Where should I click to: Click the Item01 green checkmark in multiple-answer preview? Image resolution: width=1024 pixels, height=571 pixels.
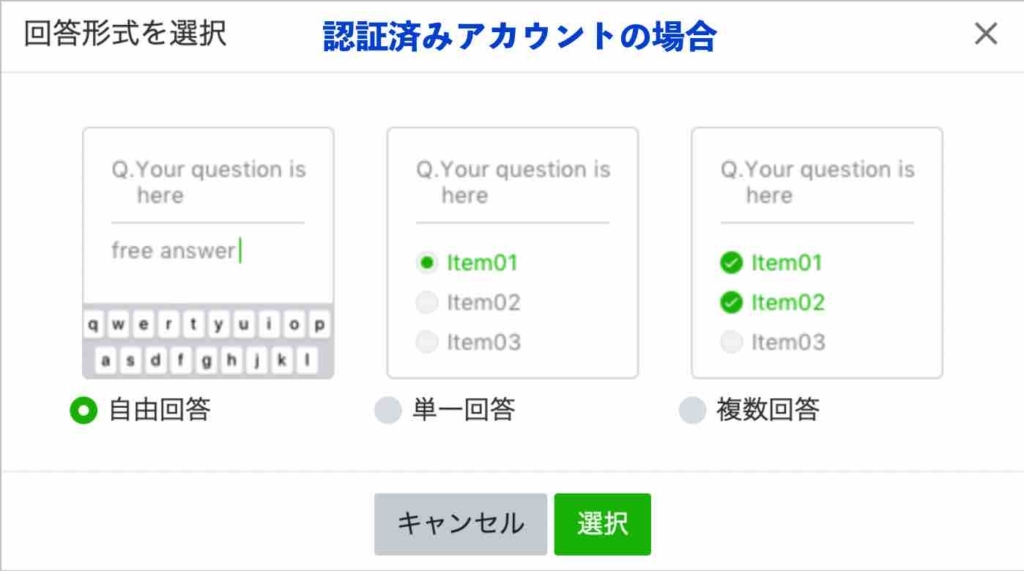point(732,263)
